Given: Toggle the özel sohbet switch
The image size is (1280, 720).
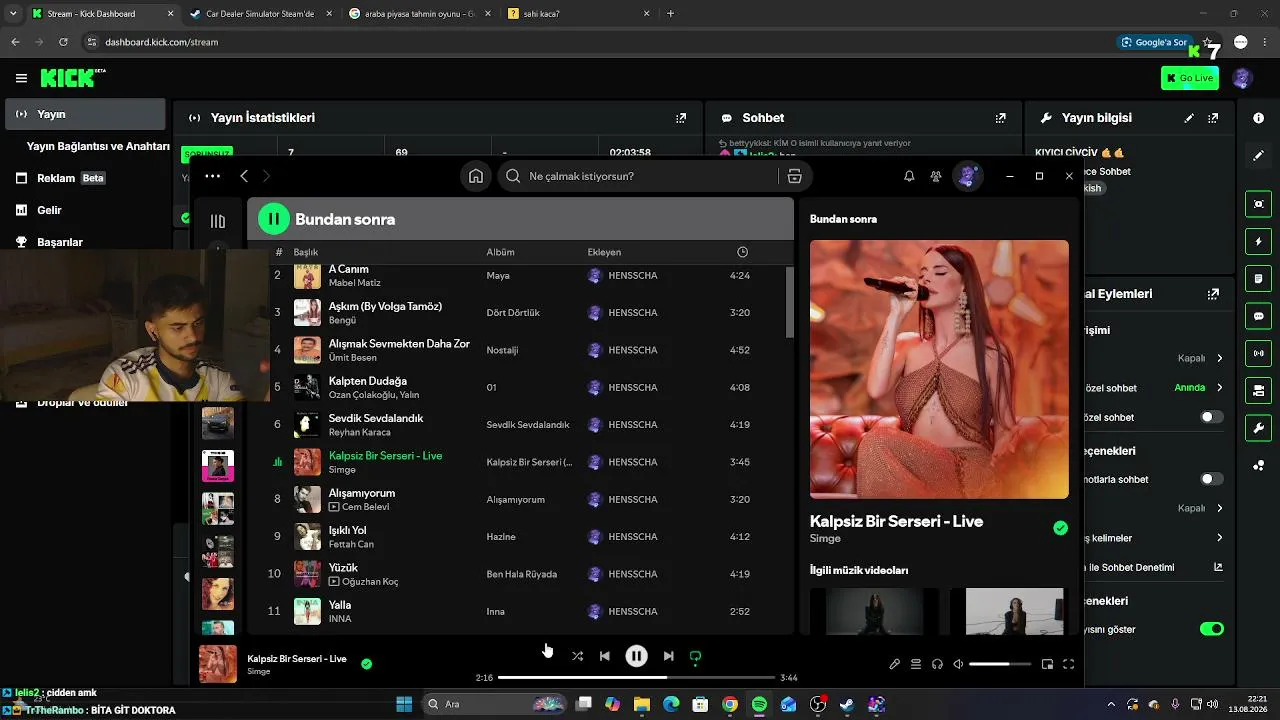Looking at the screenshot, I should point(1211,417).
